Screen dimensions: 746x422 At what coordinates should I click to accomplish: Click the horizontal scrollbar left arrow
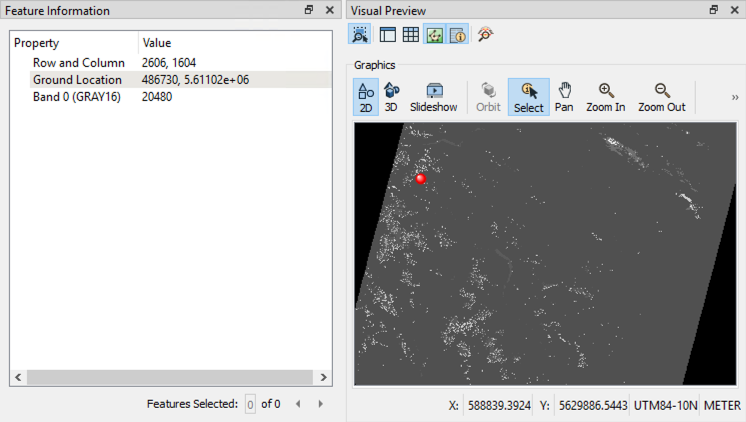[18, 377]
